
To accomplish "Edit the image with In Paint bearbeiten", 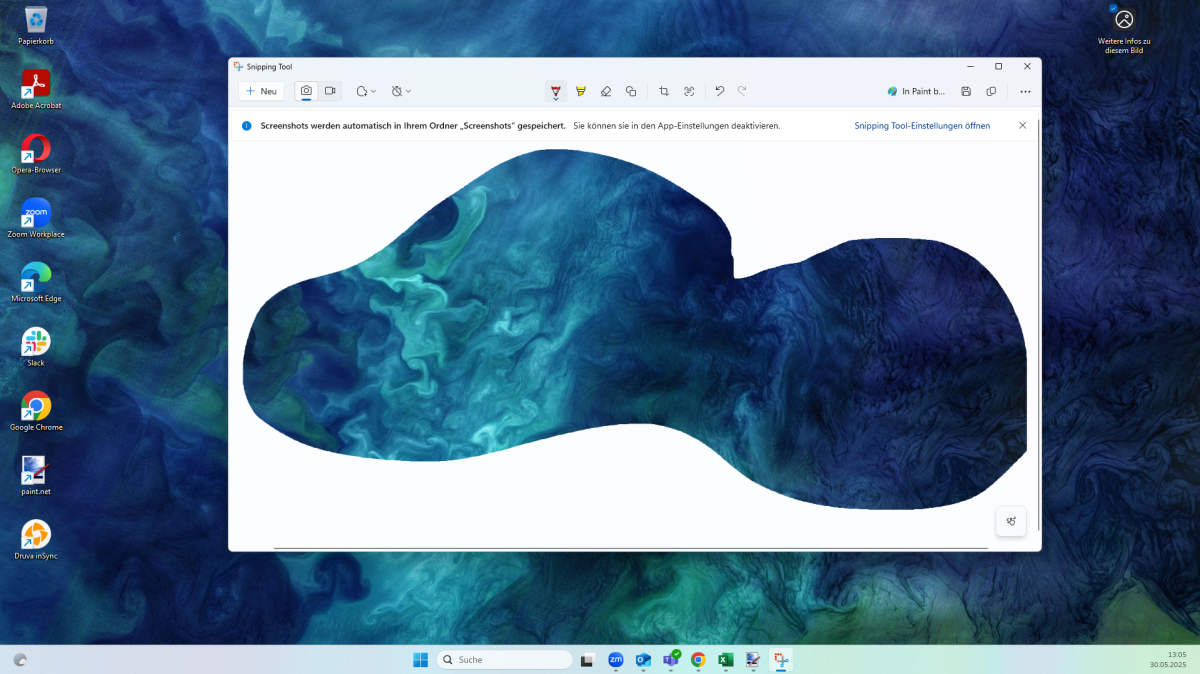I will click(x=916, y=91).
